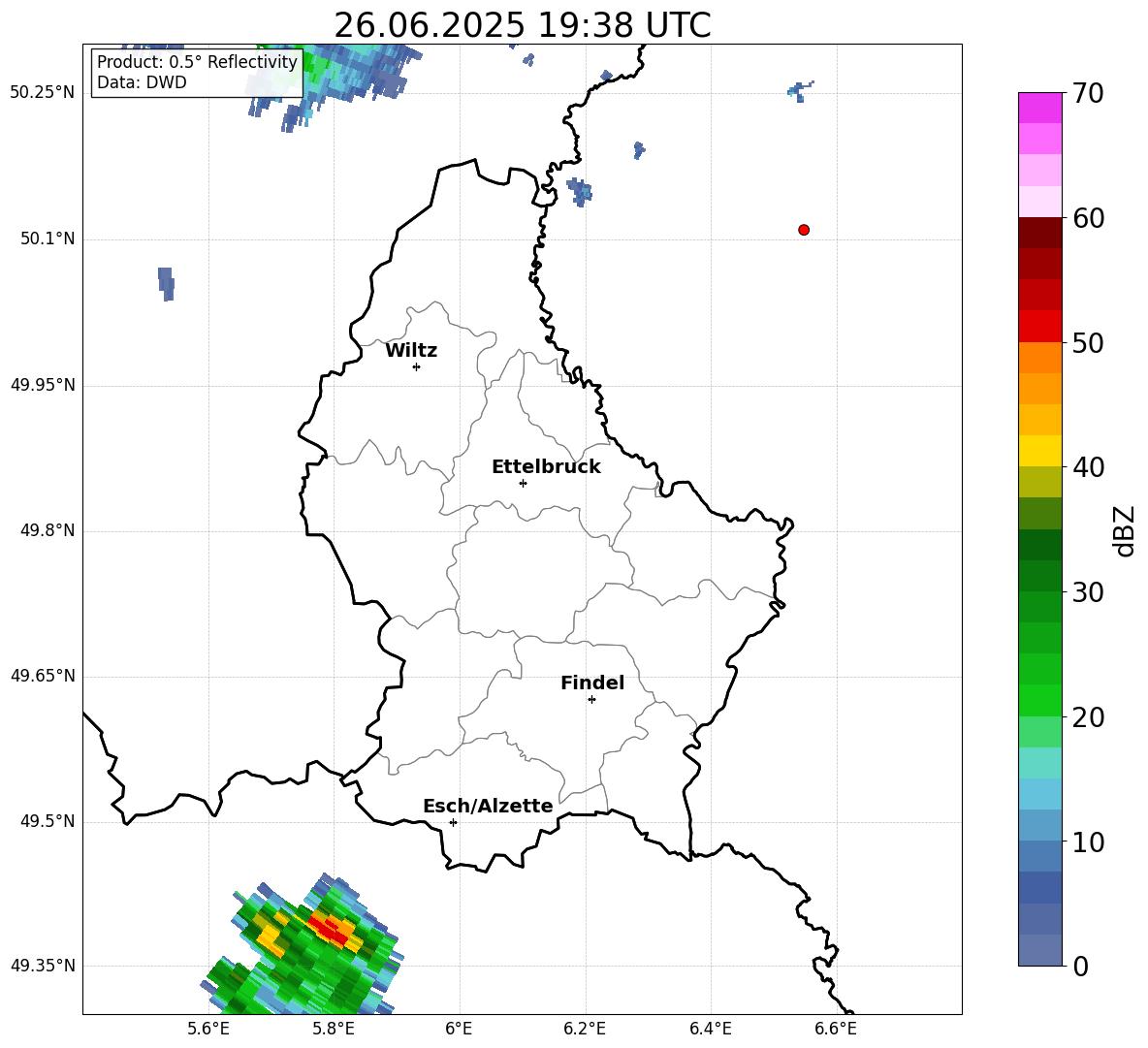Click the bright red colorbar swatch above 50
The width and height of the screenshot is (1148, 1048).
point(1039,327)
